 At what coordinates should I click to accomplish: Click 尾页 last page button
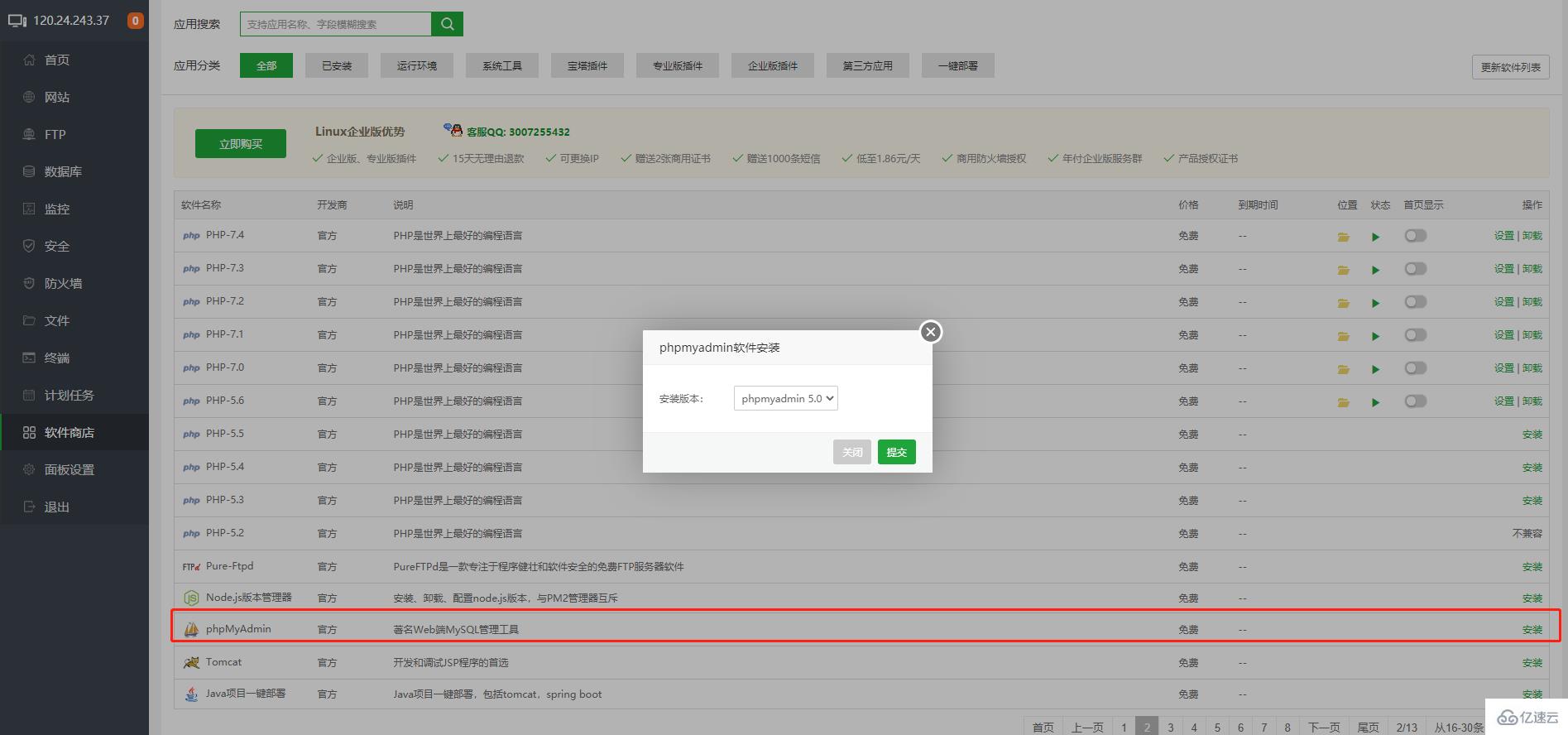click(1369, 728)
